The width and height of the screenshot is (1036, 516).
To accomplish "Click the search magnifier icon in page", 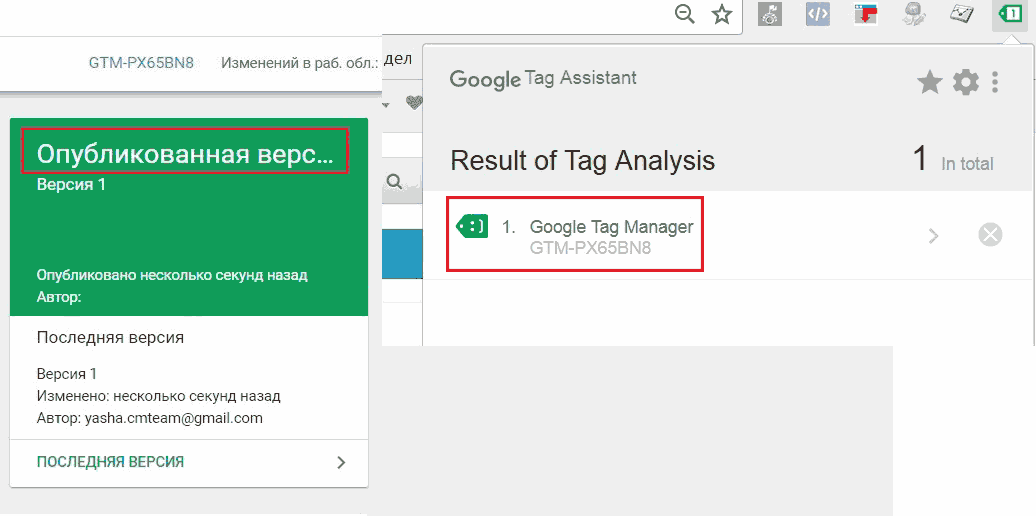I will click(394, 181).
